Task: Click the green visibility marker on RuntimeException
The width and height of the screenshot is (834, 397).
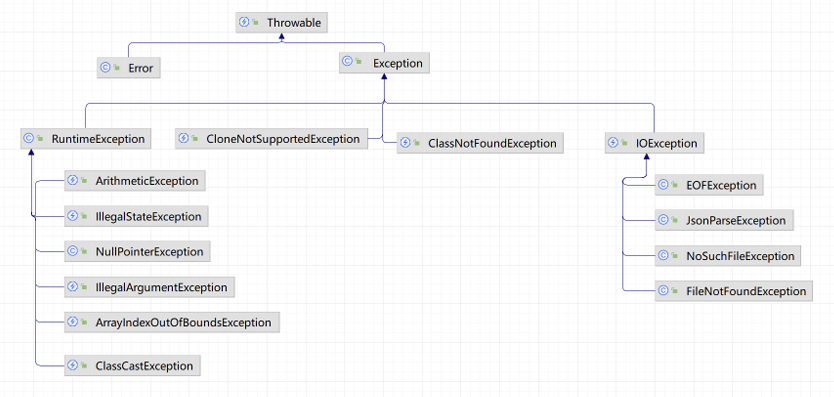Action: (40, 139)
